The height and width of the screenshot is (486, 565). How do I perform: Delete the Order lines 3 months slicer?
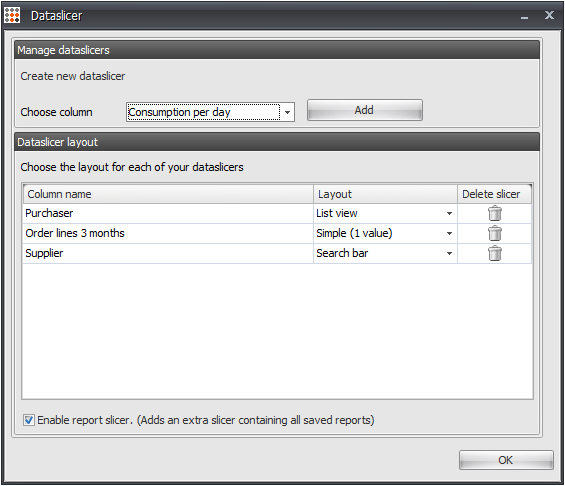(495, 233)
